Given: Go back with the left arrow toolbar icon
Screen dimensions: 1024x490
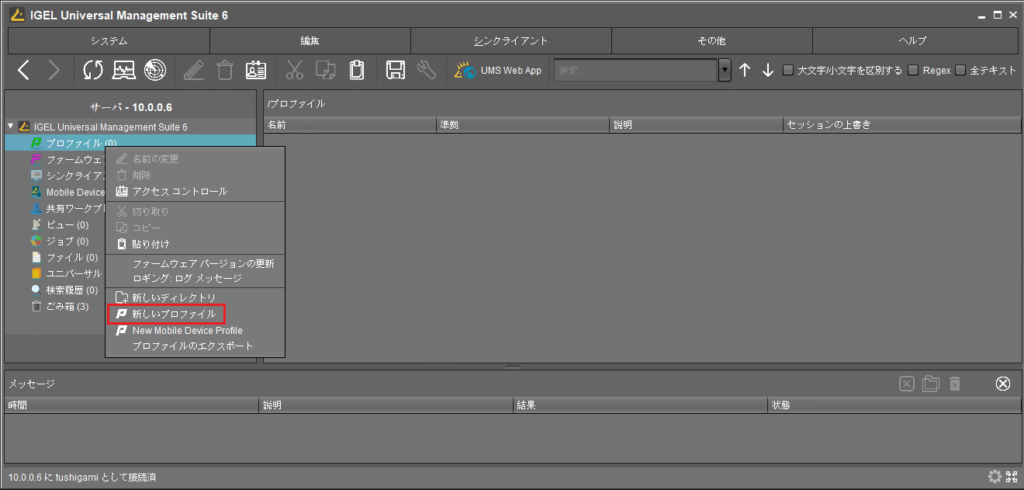Looking at the screenshot, I should [24, 70].
